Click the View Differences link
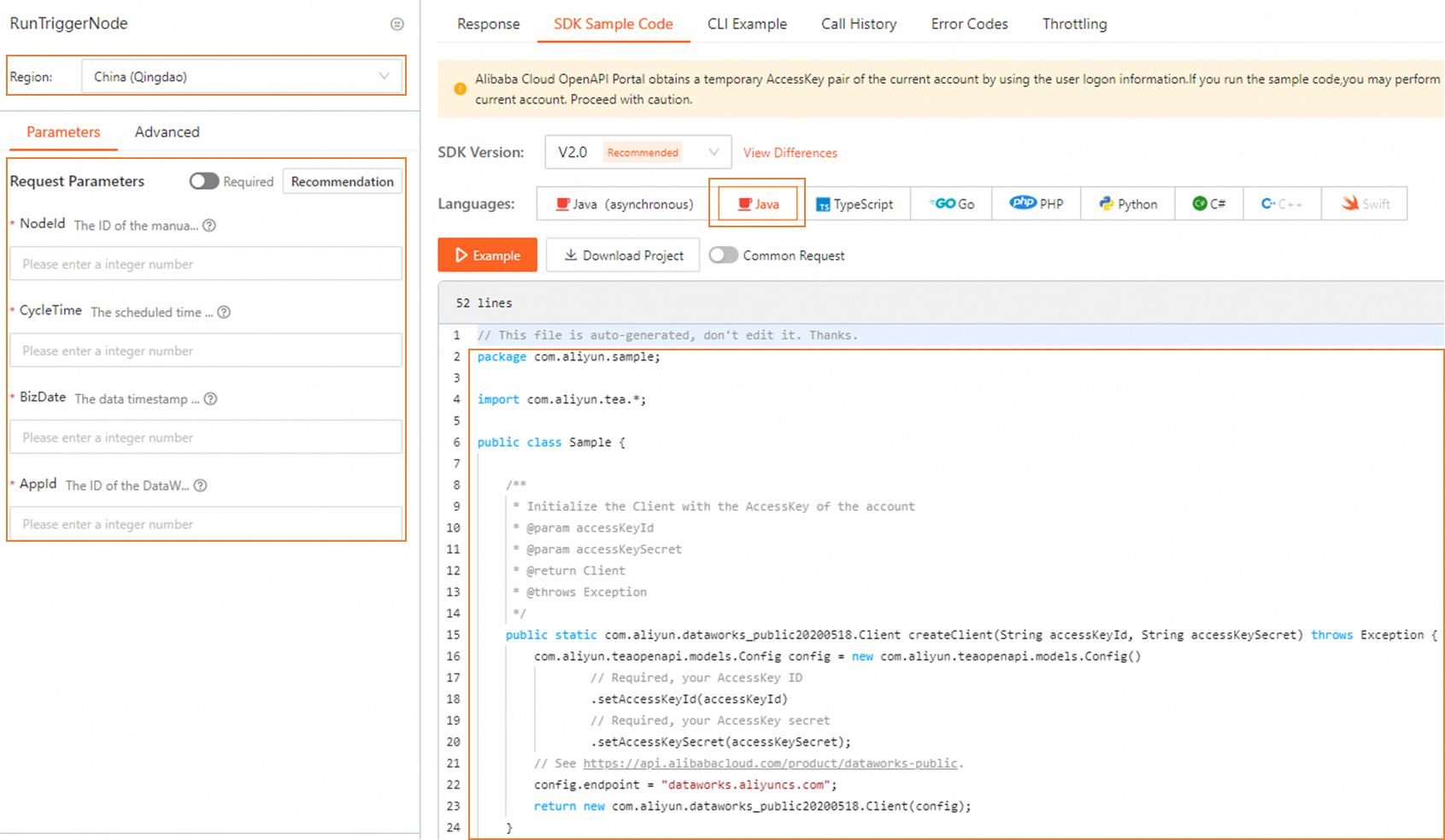The height and width of the screenshot is (840, 1445). tap(790, 152)
